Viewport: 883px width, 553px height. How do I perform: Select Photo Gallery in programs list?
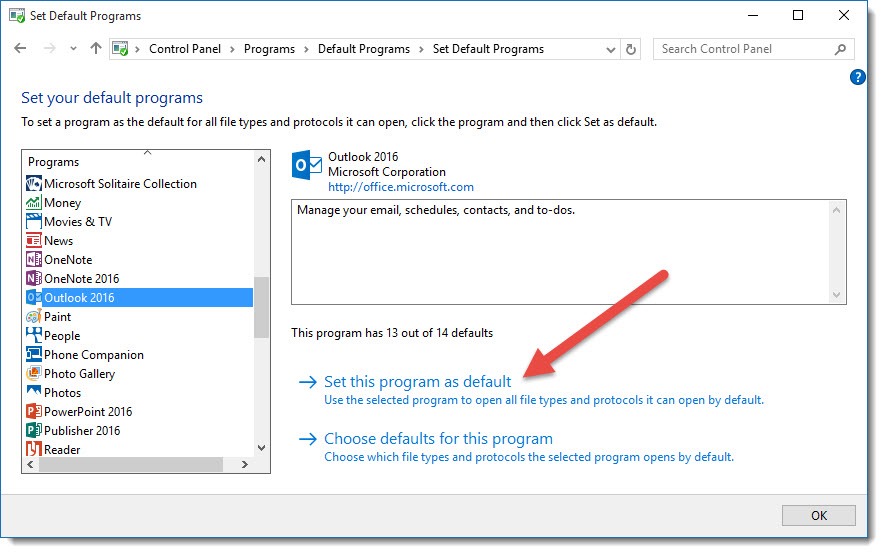79,374
